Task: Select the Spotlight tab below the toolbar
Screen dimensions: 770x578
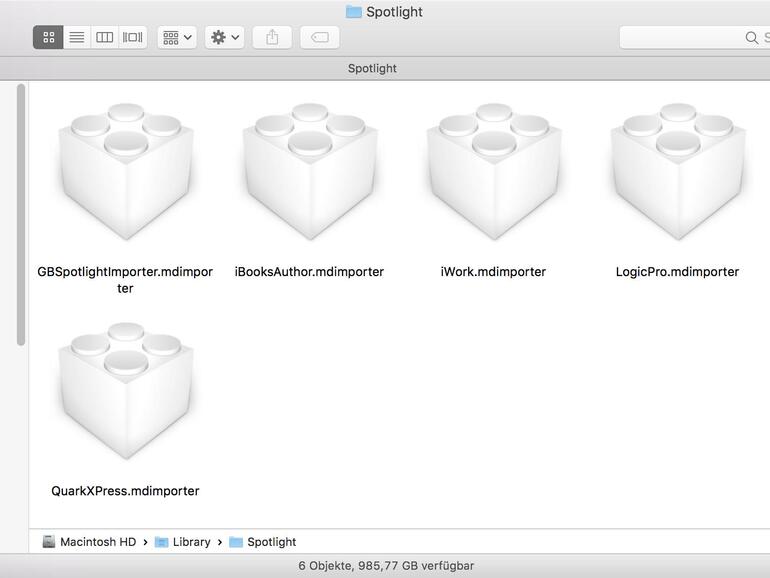Action: coord(372,68)
